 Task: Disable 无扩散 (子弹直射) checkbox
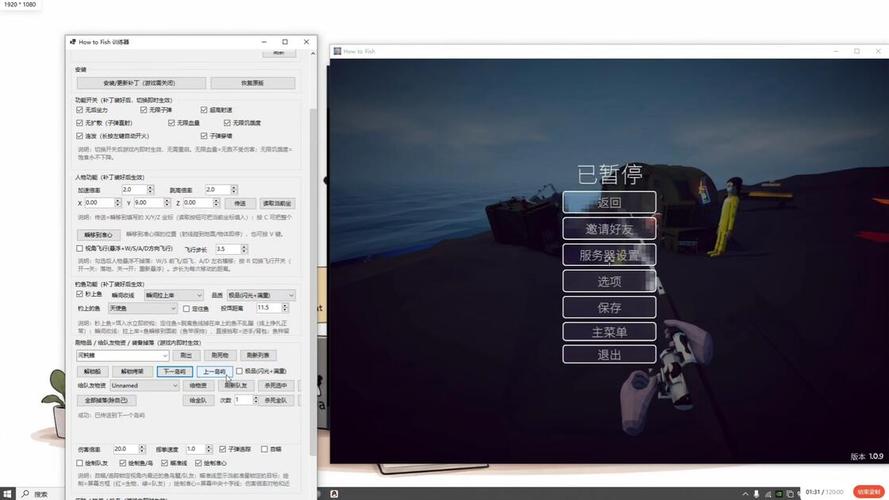coord(79,122)
